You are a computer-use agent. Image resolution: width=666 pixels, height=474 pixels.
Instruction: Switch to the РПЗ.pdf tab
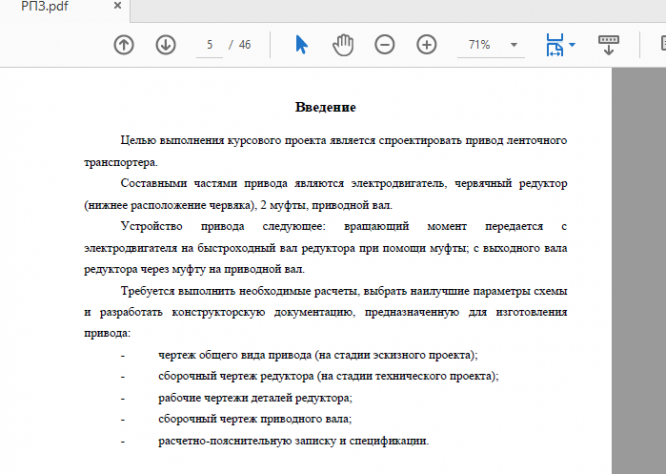click(45, 6)
